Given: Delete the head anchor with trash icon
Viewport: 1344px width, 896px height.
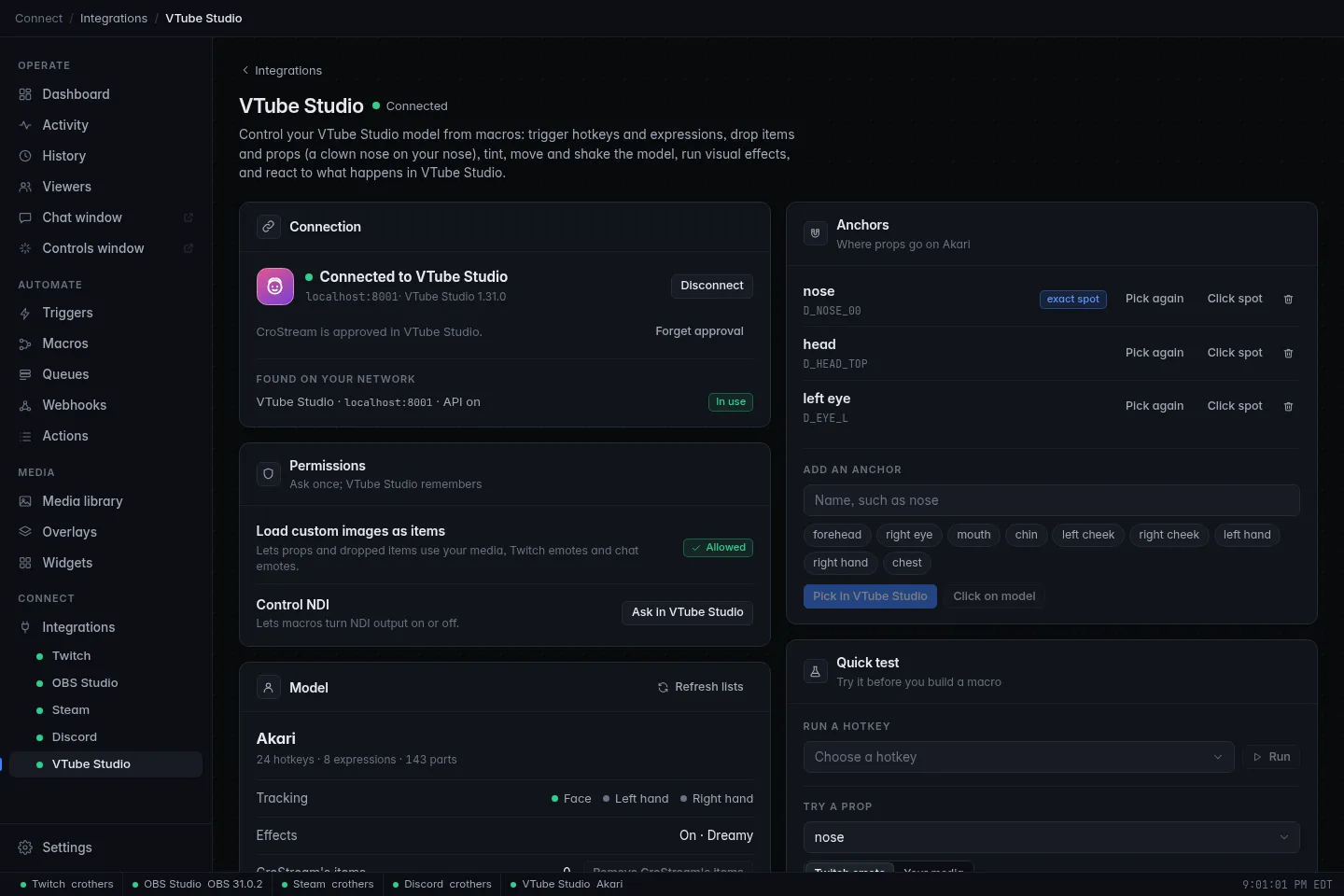Looking at the screenshot, I should click(1288, 353).
